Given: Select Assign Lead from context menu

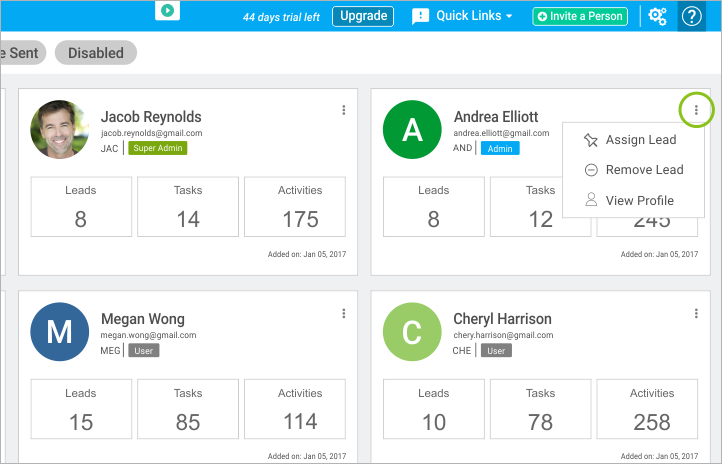Looking at the screenshot, I should click(x=640, y=140).
